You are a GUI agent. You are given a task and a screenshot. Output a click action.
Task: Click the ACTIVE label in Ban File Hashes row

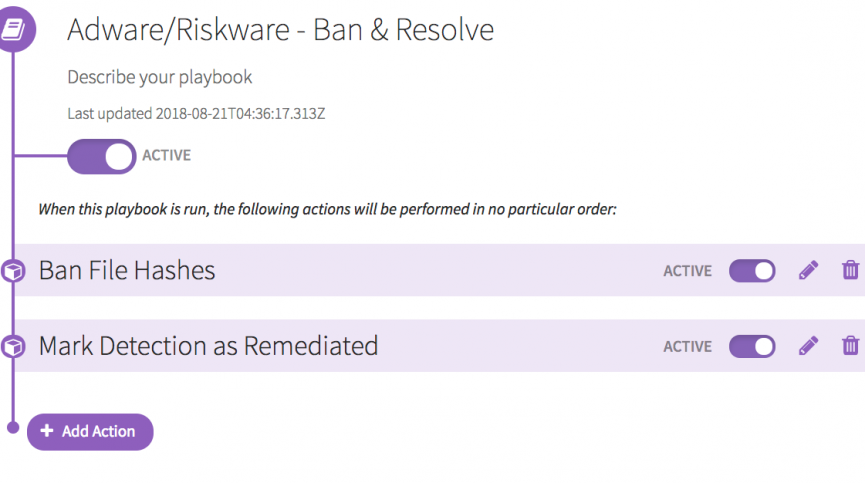pos(688,271)
